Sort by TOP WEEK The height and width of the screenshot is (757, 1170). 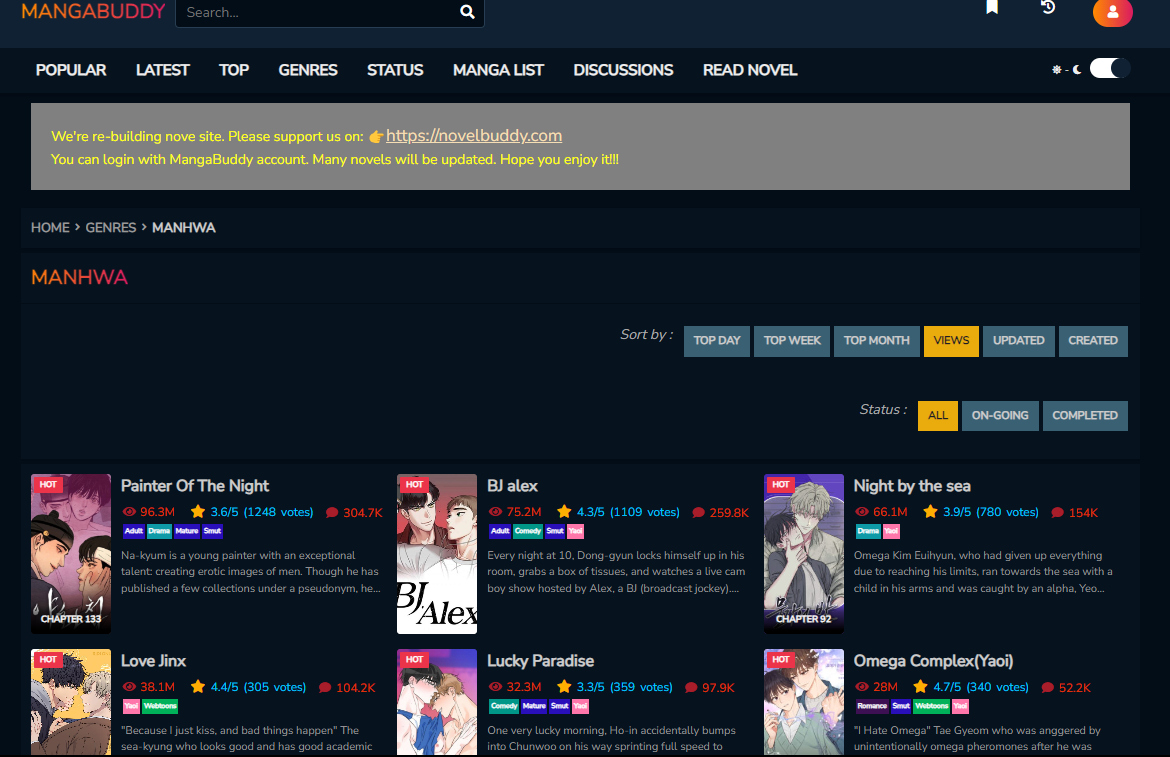792,341
